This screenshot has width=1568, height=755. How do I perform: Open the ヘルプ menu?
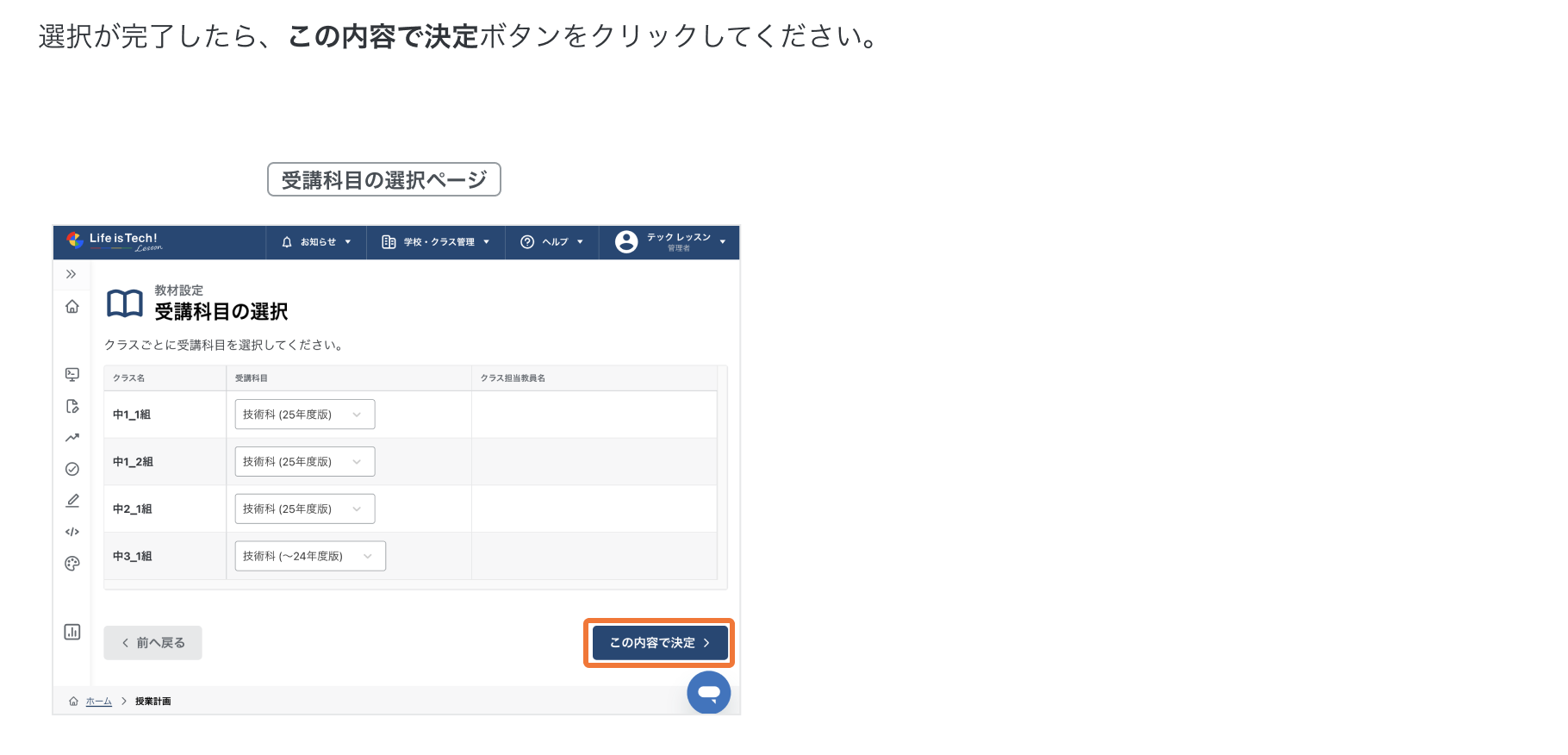click(x=552, y=242)
